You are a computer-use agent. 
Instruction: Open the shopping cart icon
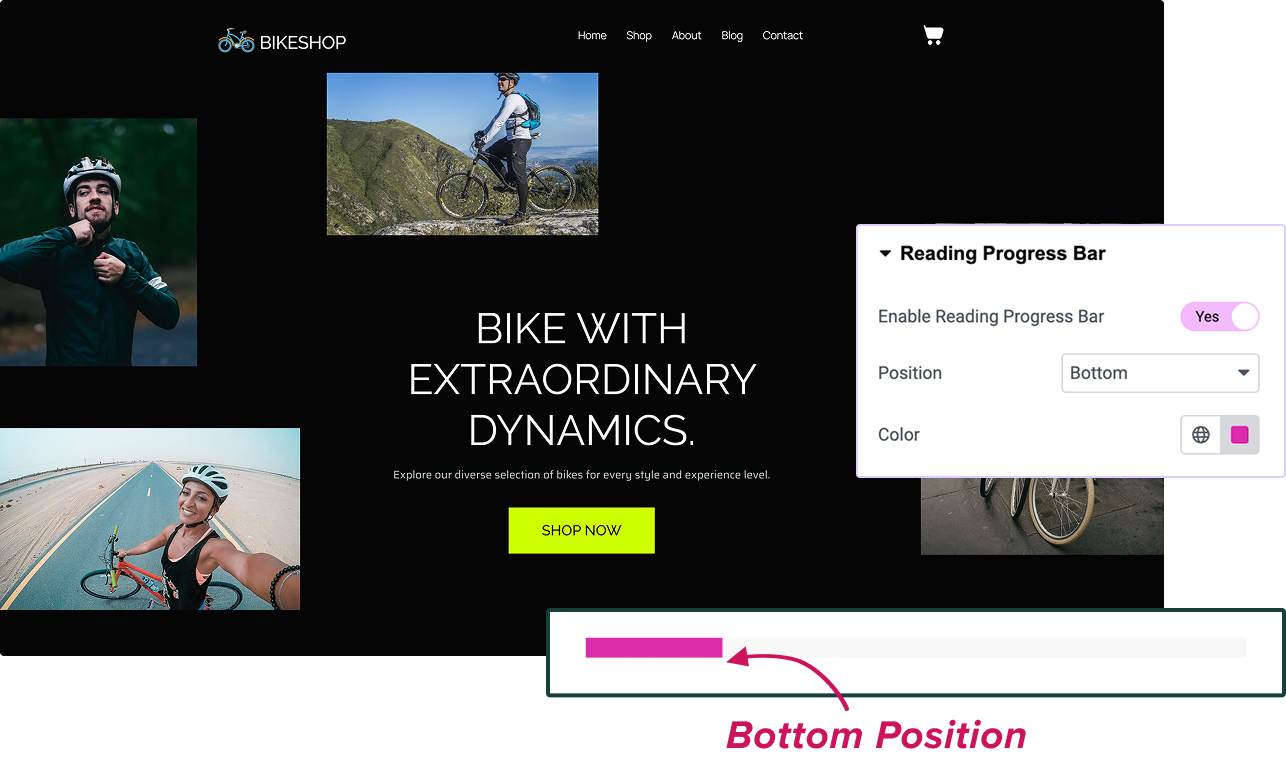(x=933, y=36)
